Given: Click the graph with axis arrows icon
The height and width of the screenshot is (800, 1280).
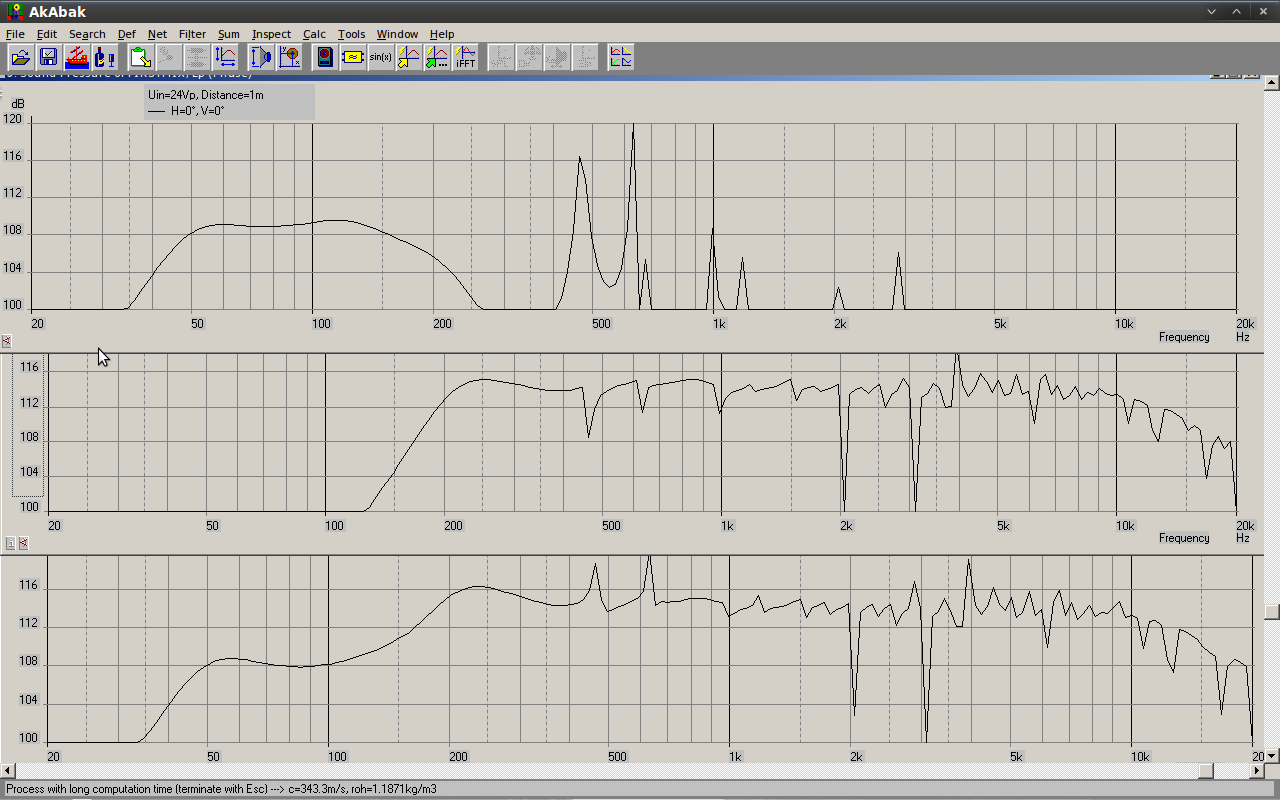Looking at the screenshot, I should pos(226,57).
